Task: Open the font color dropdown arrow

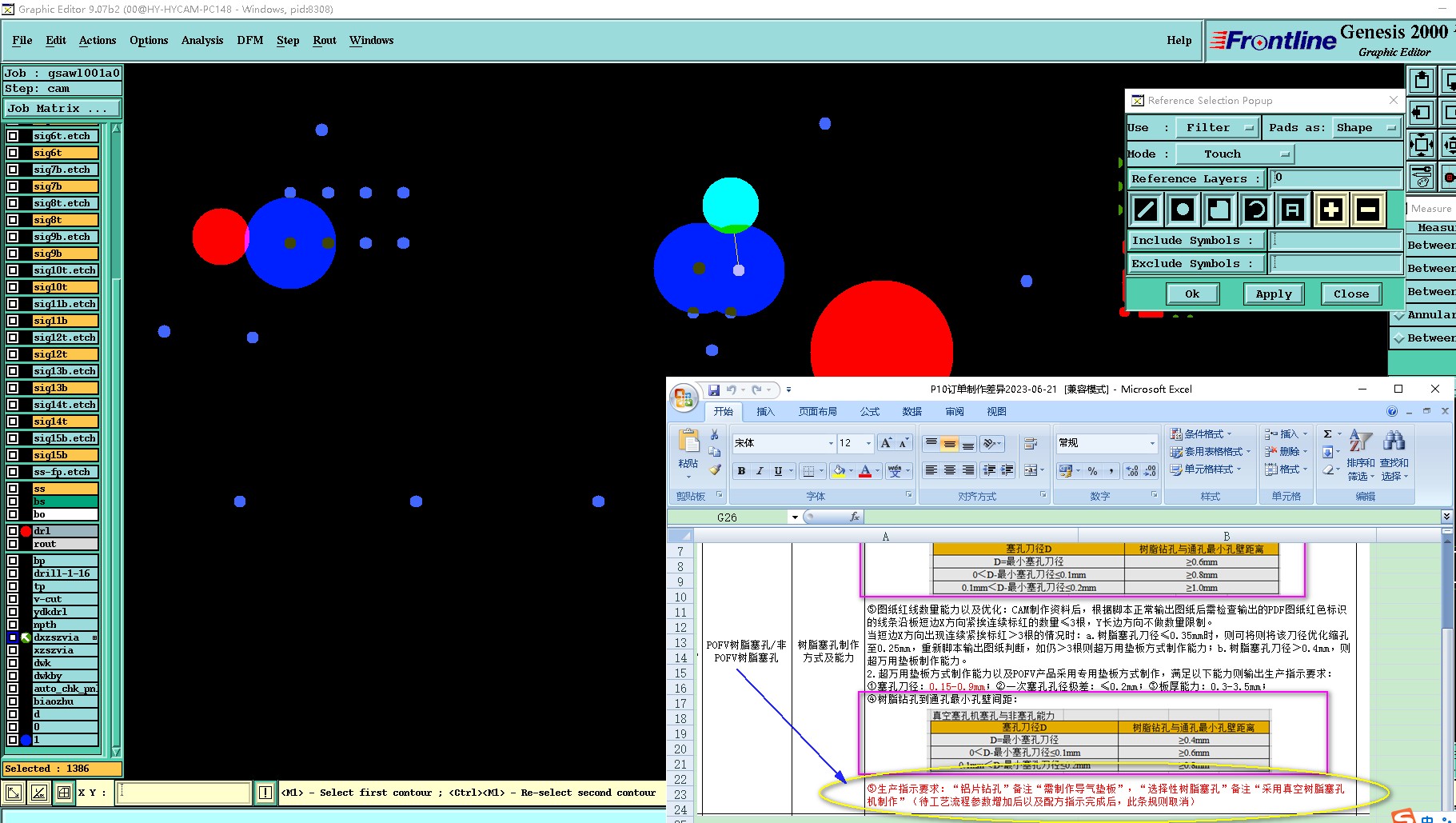Action: coord(878,471)
